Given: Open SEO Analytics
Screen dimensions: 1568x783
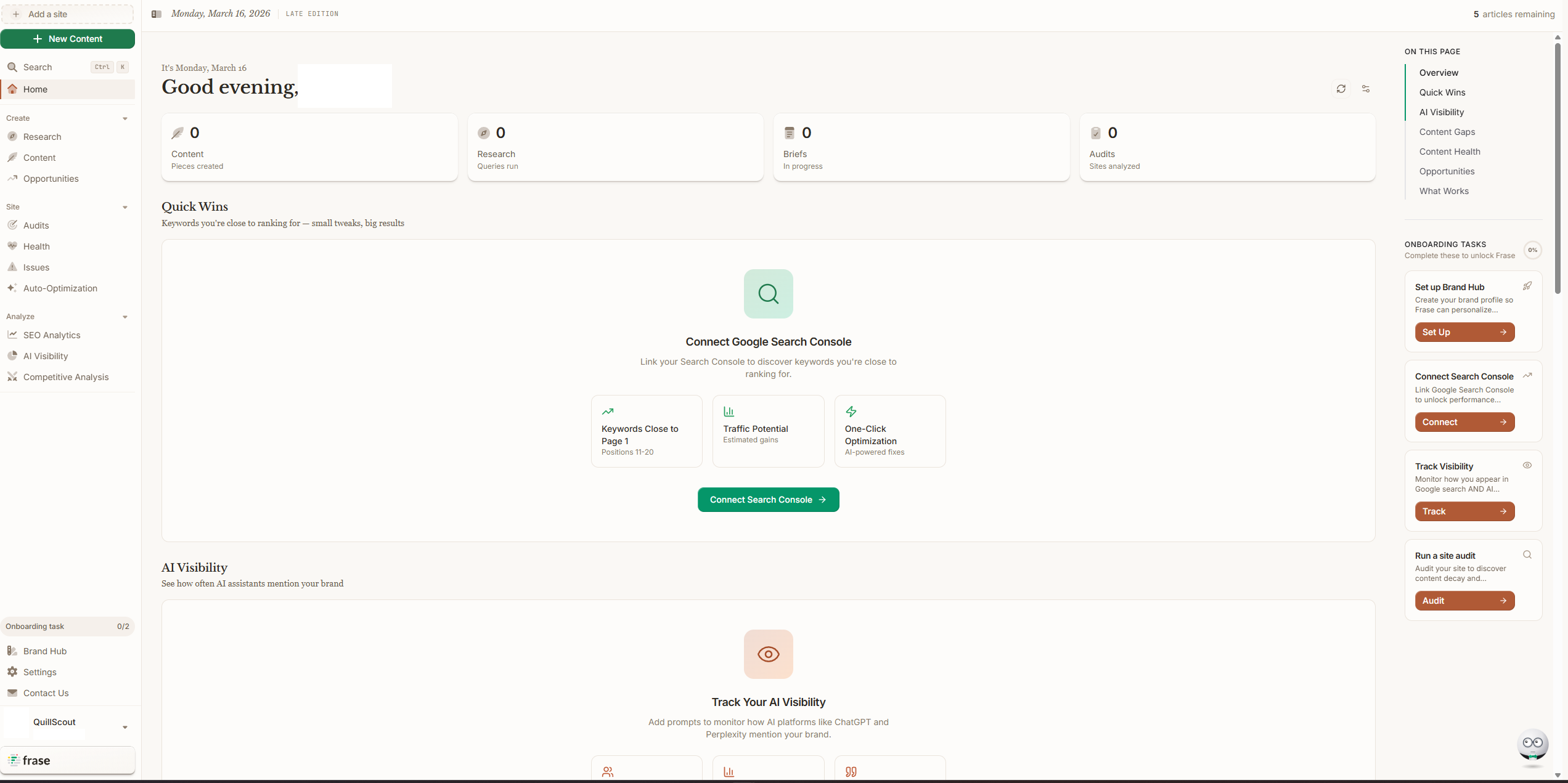Looking at the screenshot, I should [52, 335].
